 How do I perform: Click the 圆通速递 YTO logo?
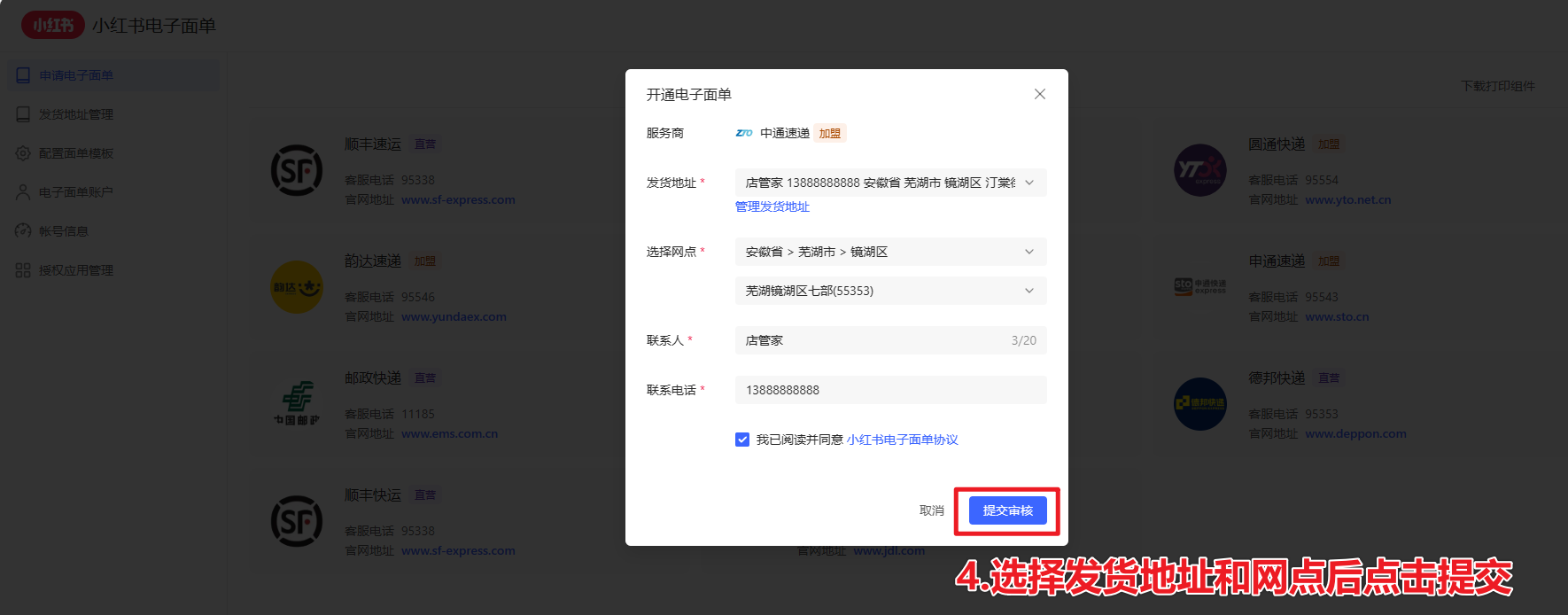[1199, 170]
